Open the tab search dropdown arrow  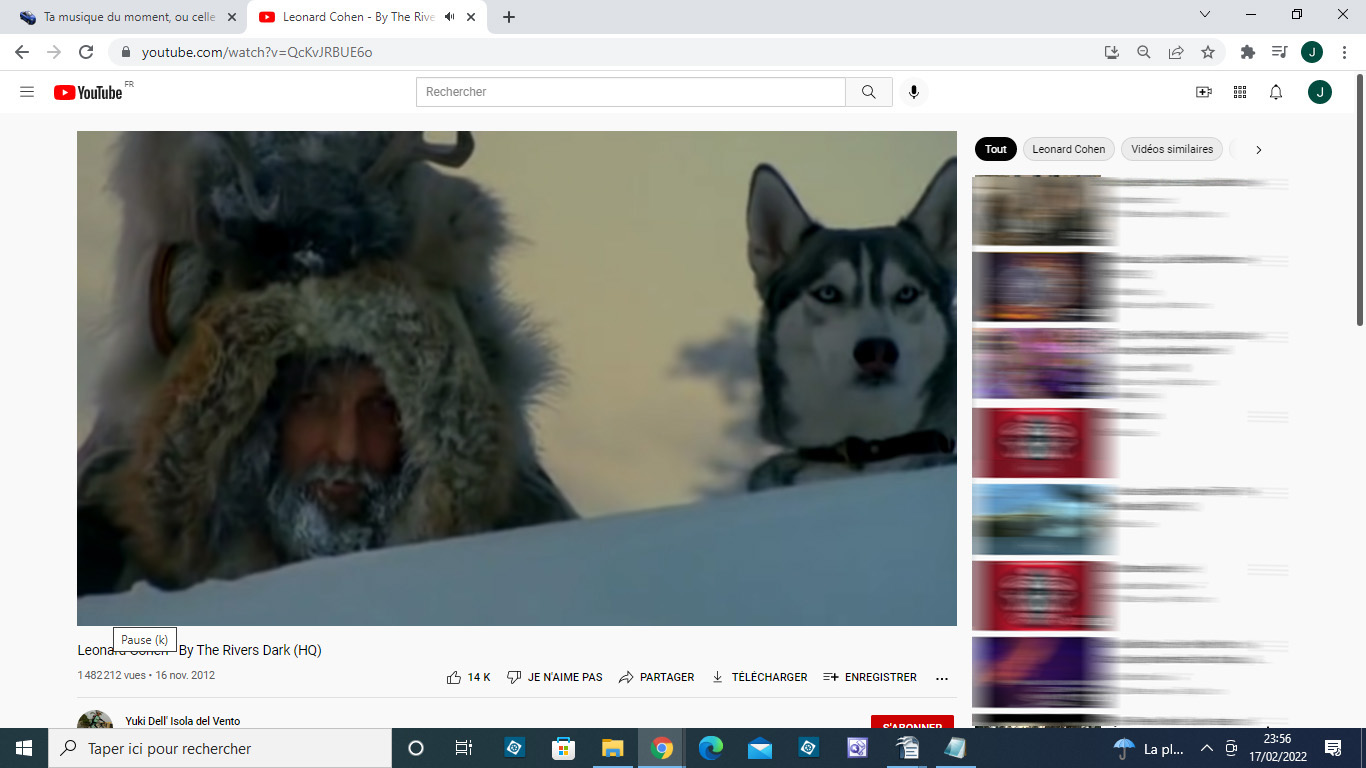1205,14
